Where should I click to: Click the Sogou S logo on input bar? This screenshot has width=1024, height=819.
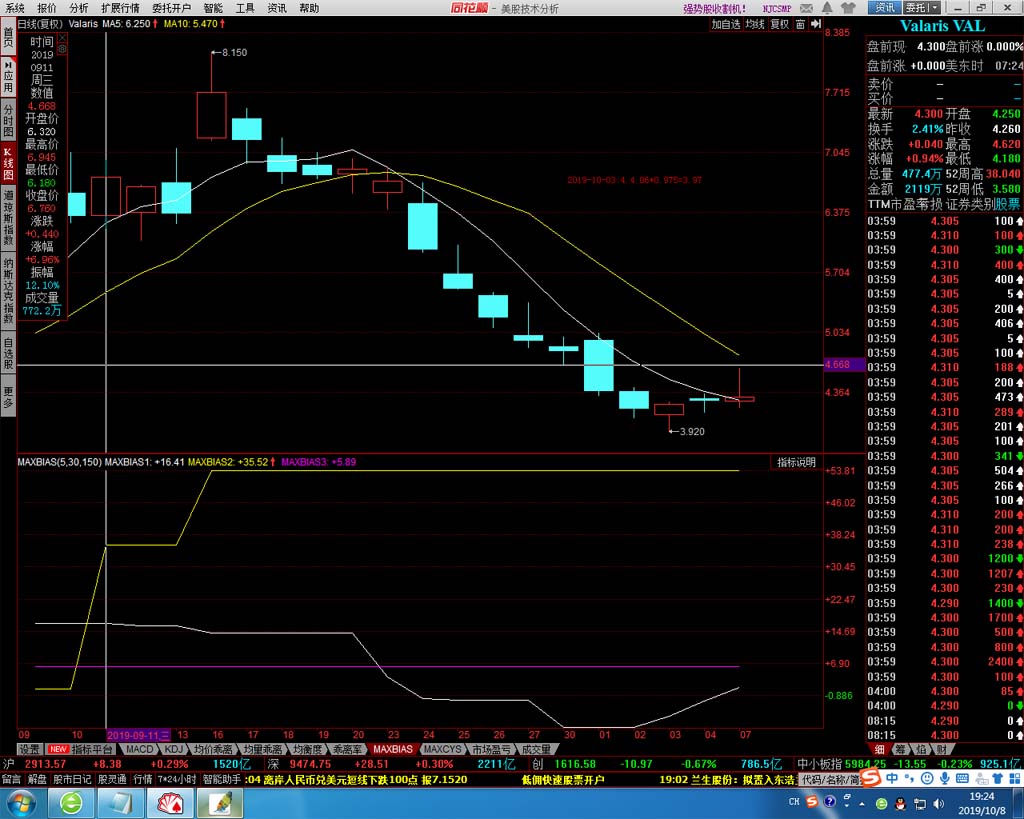pos(871,778)
